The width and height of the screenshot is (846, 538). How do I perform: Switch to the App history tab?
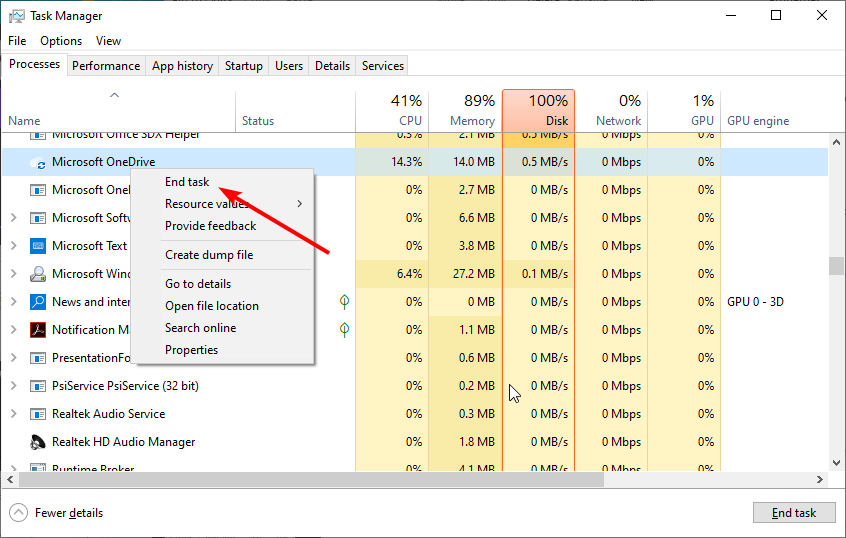182,66
